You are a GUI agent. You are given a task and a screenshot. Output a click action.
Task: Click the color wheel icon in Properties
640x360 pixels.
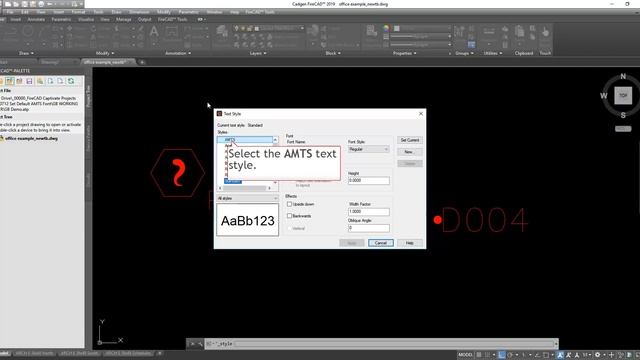click(386, 28)
